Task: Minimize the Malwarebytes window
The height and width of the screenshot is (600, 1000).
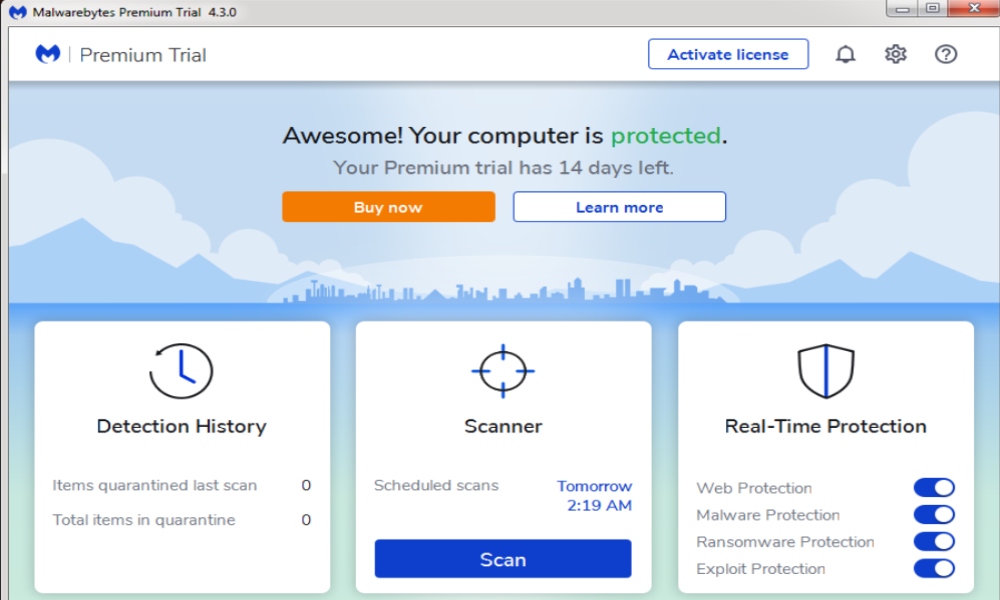Action: (x=902, y=9)
